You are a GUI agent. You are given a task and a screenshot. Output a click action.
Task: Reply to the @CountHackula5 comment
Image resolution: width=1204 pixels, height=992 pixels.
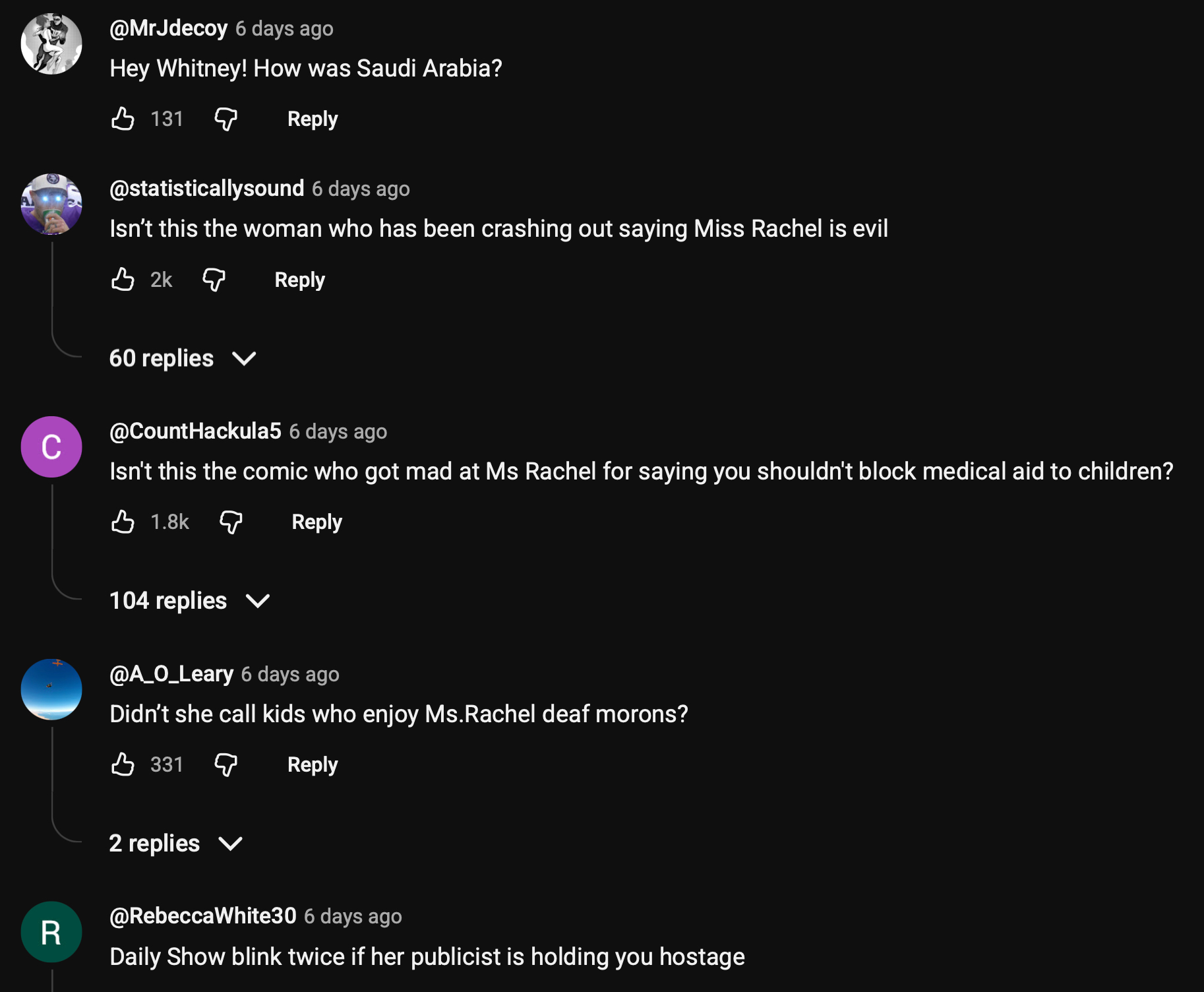coord(316,522)
